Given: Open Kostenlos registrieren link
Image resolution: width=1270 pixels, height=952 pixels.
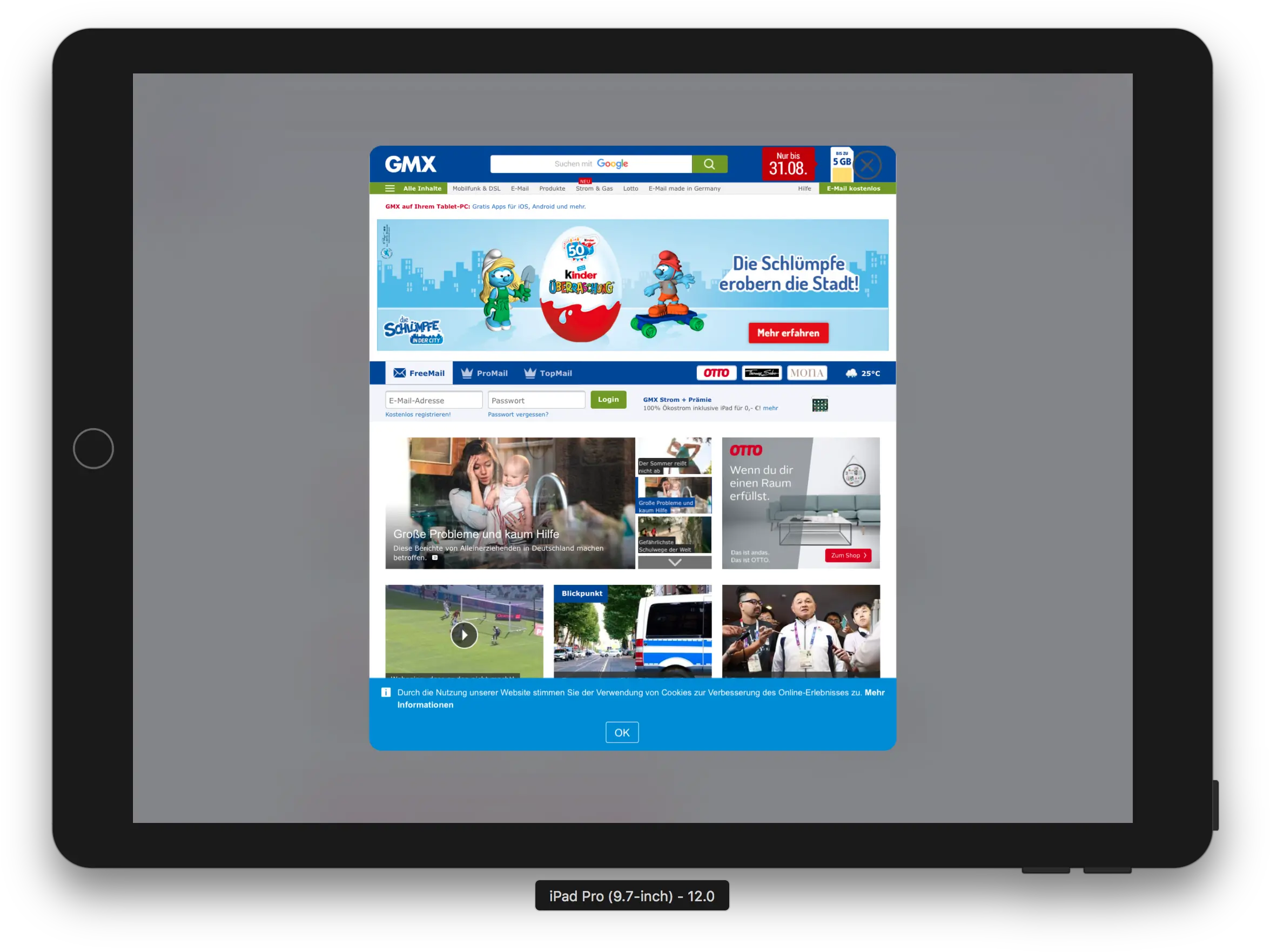Looking at the screenshot, I should pos(419,415).
